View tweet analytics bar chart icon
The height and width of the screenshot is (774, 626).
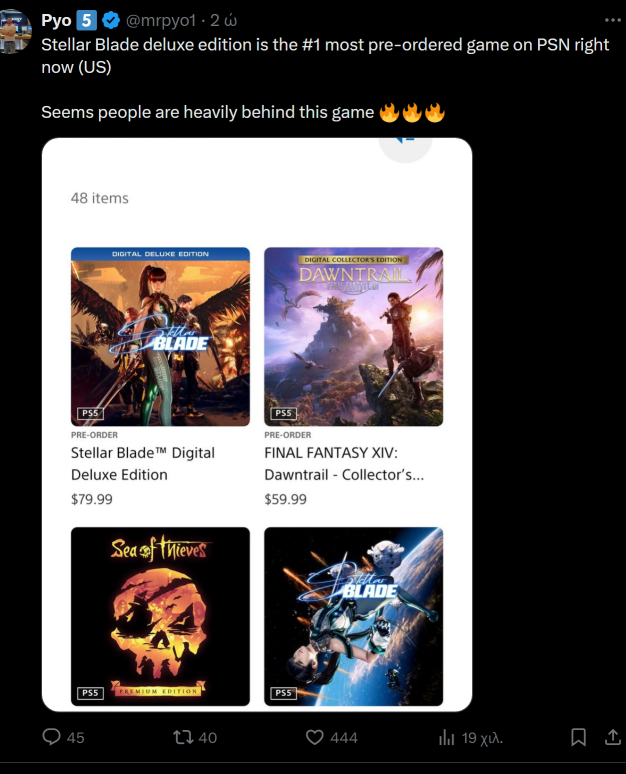pyautogui.click(x=446, y=737)
